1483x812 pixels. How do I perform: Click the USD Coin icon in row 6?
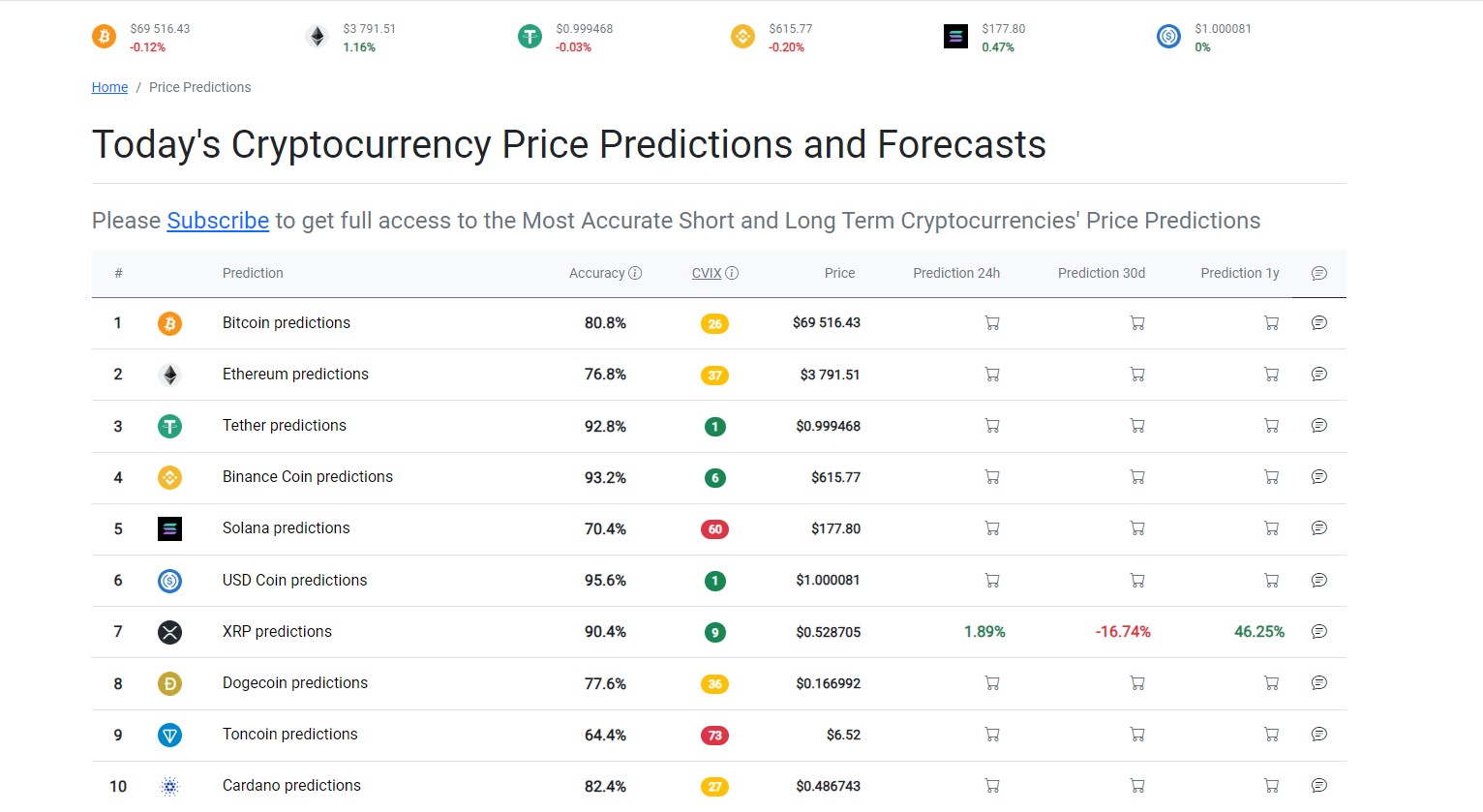coord(170,580)
